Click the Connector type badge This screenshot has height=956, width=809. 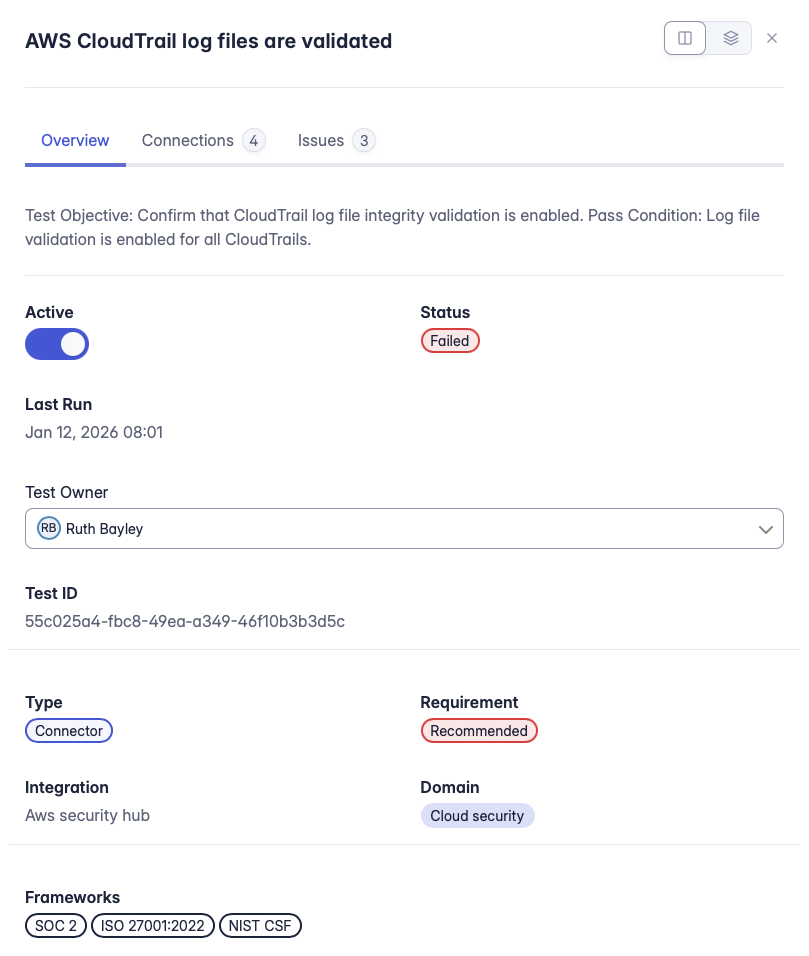coord(69,731)
